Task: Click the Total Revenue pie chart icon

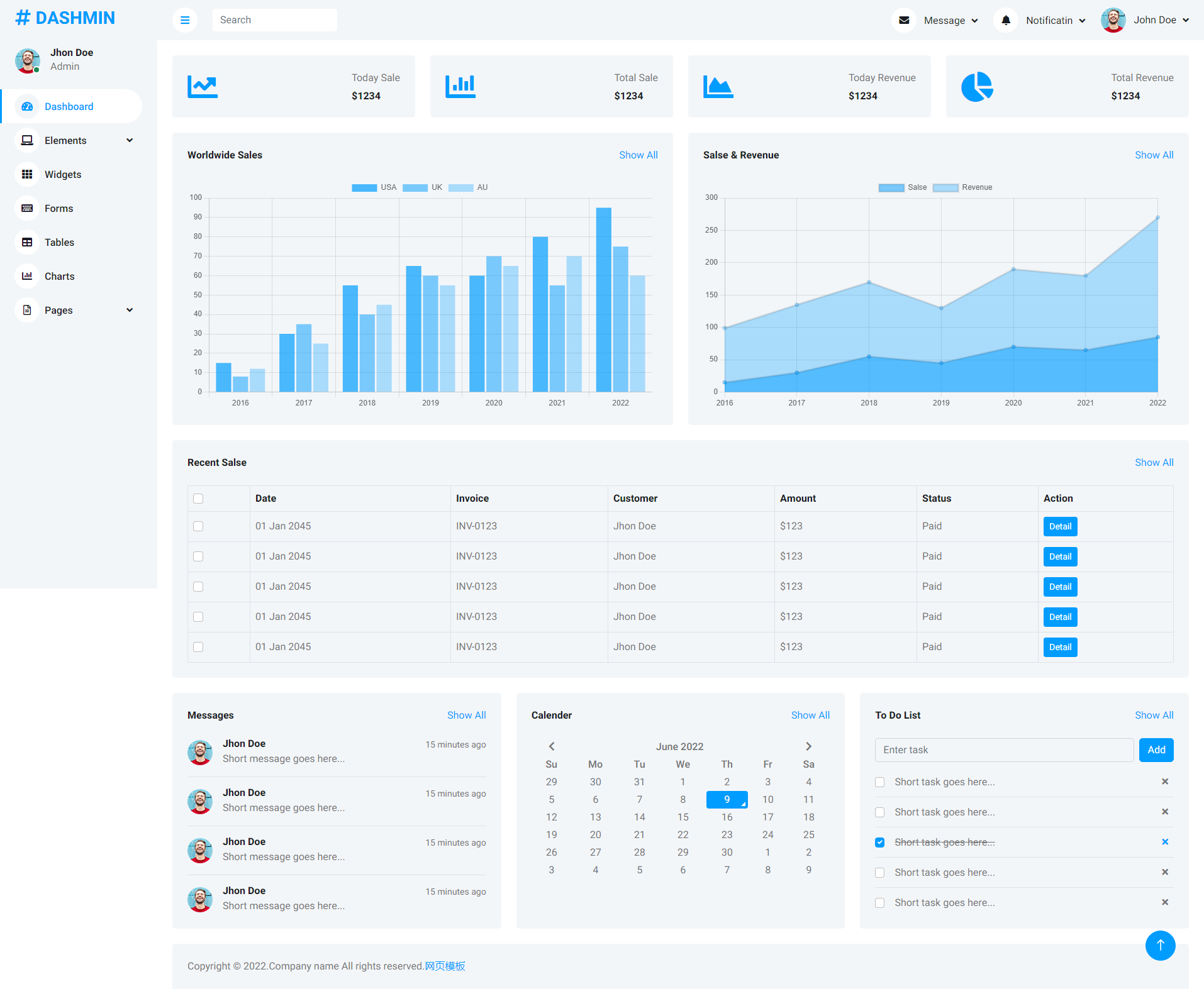Action: coord(977,86)
